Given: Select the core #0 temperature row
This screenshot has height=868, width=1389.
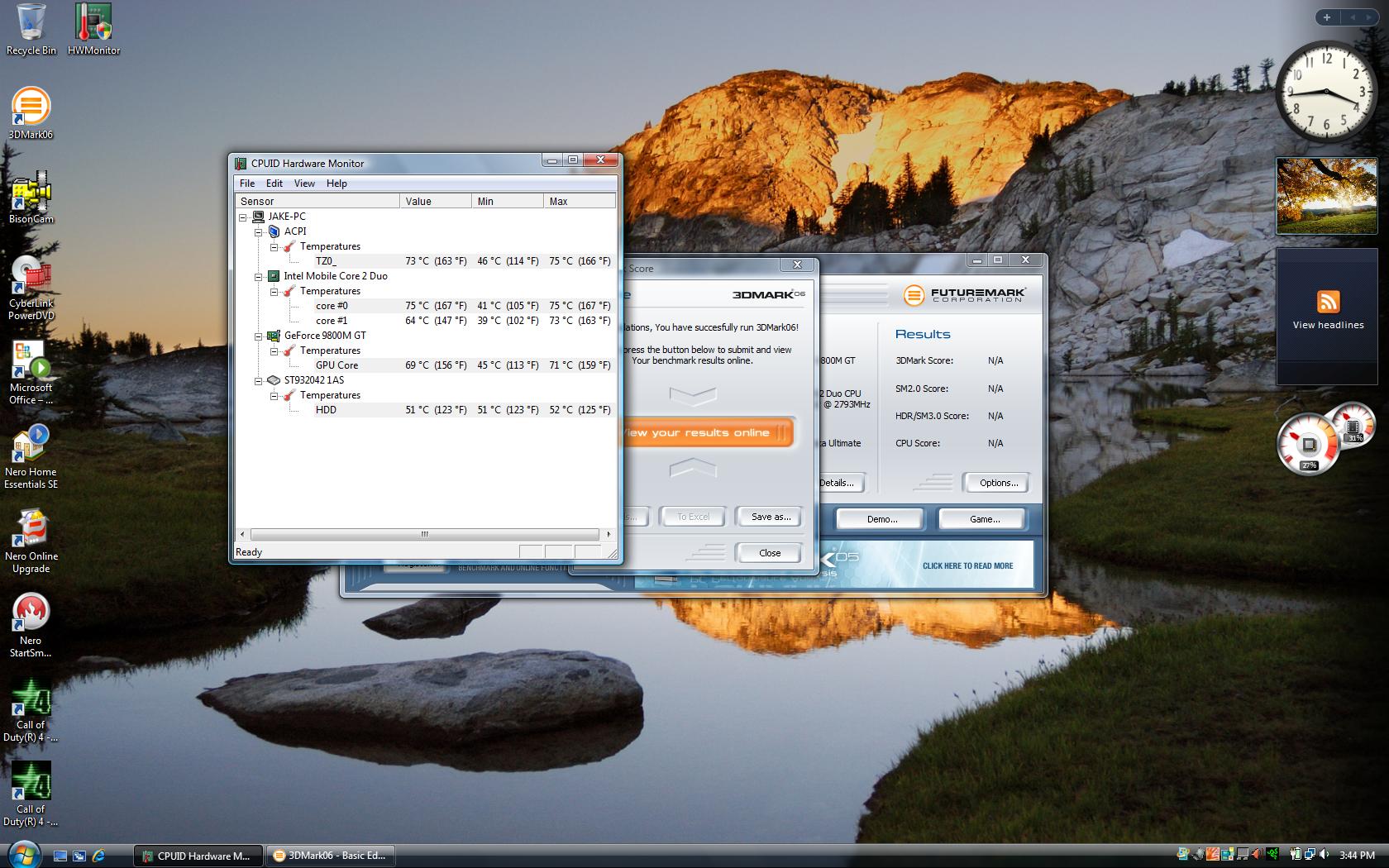Looking at the screenshot, I should [x=463, y=306].
